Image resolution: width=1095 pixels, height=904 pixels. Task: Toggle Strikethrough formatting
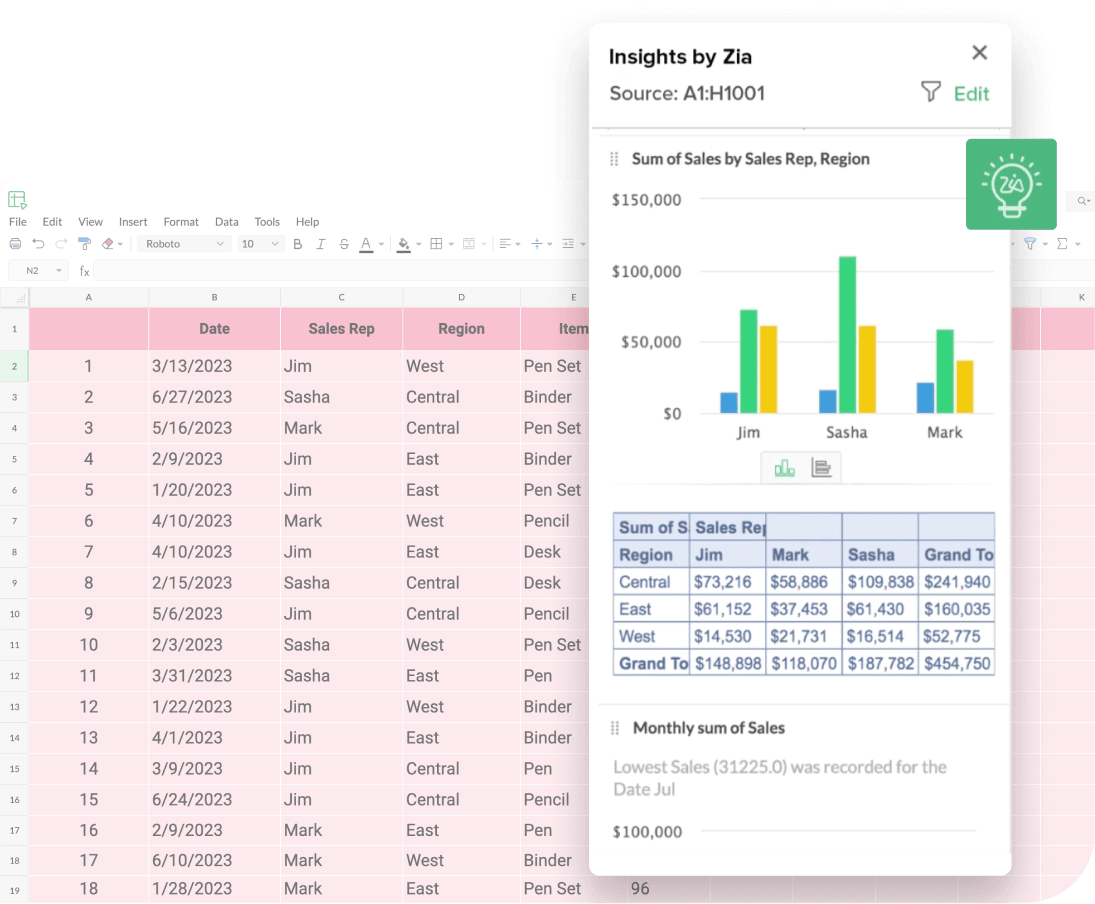coord(344,244)
